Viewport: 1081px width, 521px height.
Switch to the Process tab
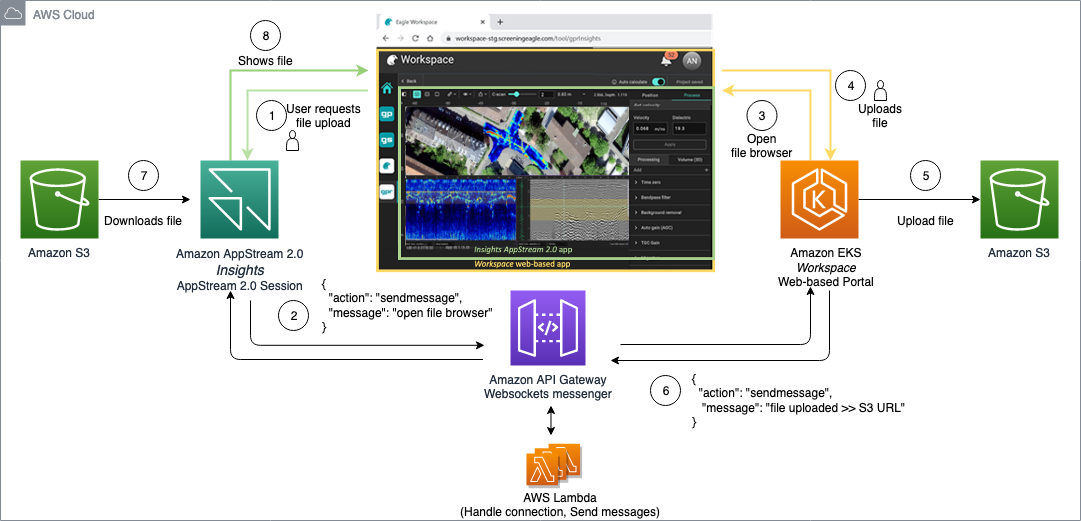coord(691,95)
